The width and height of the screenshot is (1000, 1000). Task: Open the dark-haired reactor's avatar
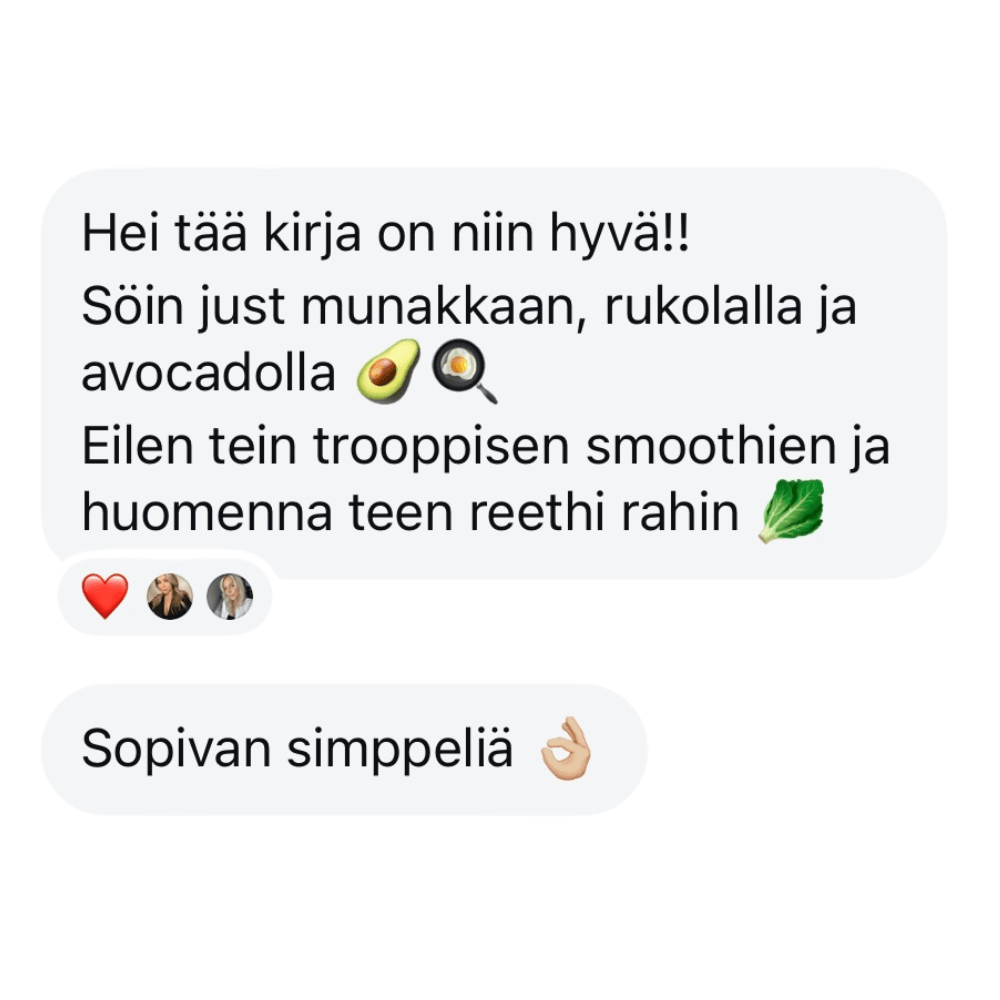pyautogui.click(x=170, y=596)
